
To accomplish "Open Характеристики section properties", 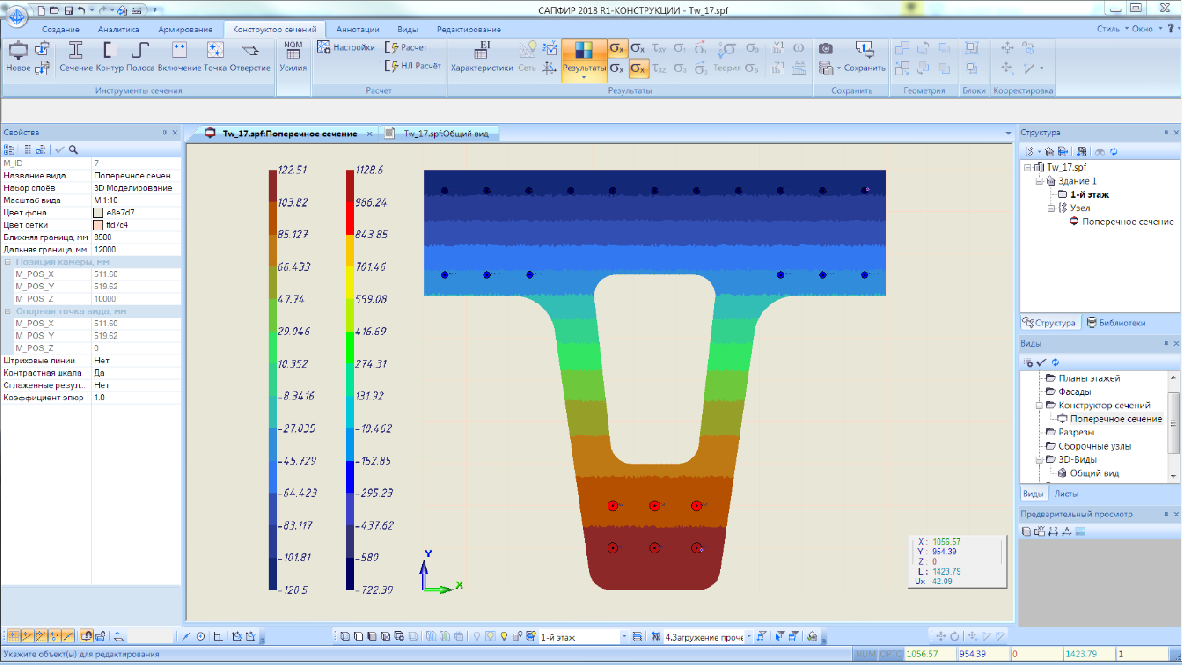I will click(x=482, y=56).
